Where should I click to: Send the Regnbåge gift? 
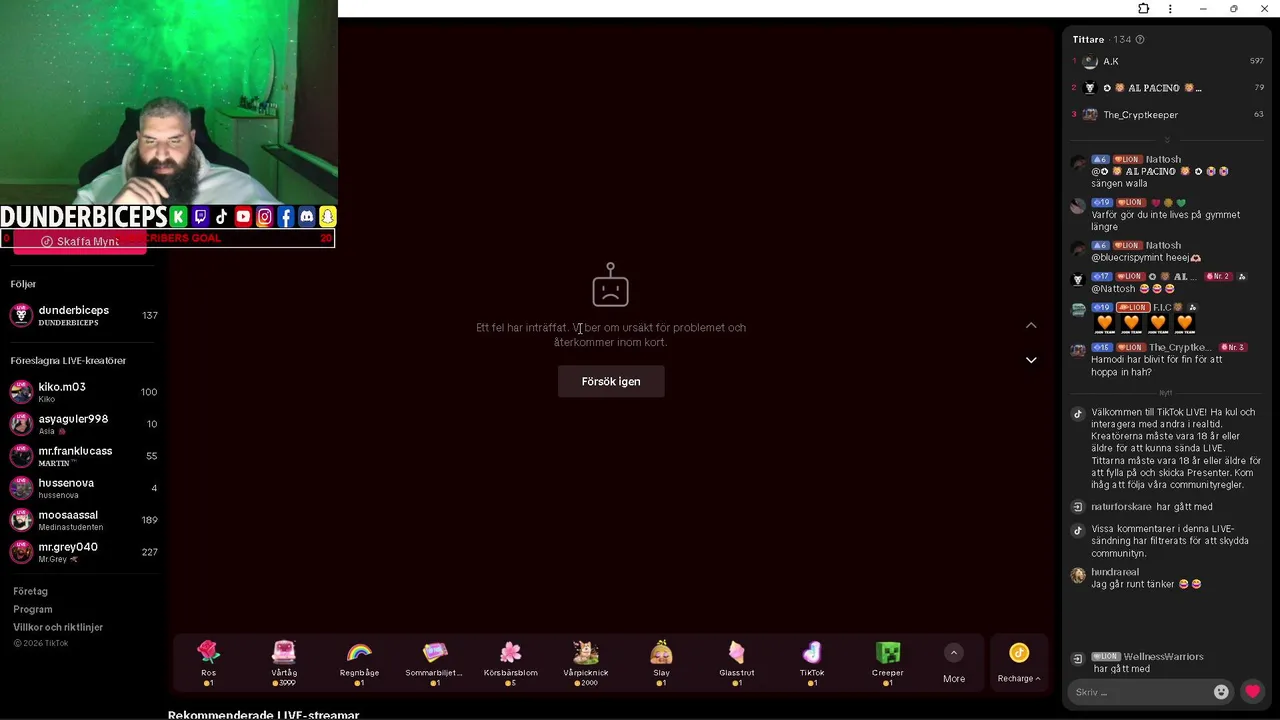click(x=359, y=662)
